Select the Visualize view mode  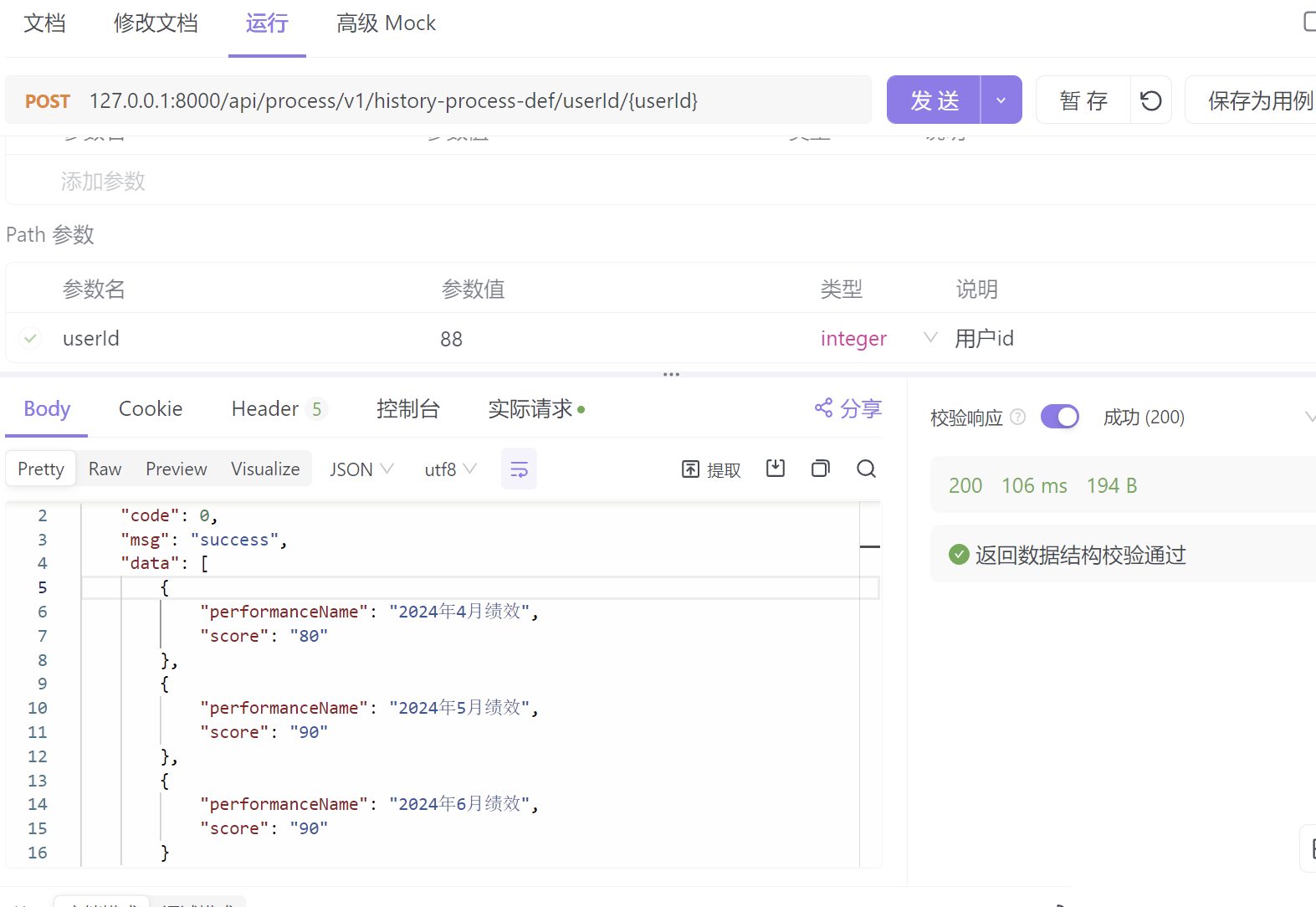(265, 469)
